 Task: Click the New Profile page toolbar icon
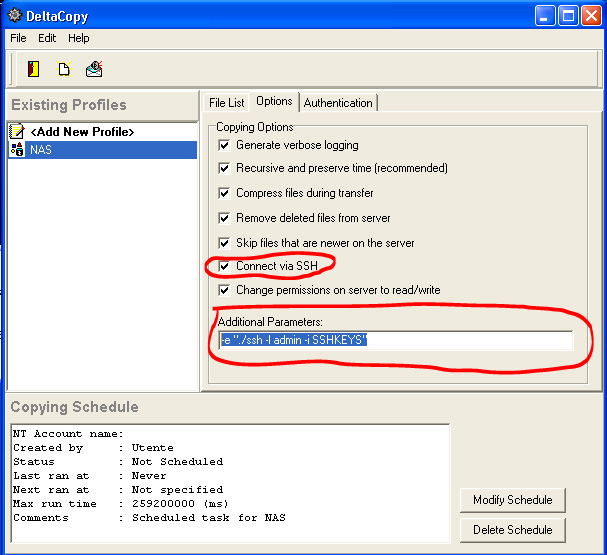(x=64, y=69)
